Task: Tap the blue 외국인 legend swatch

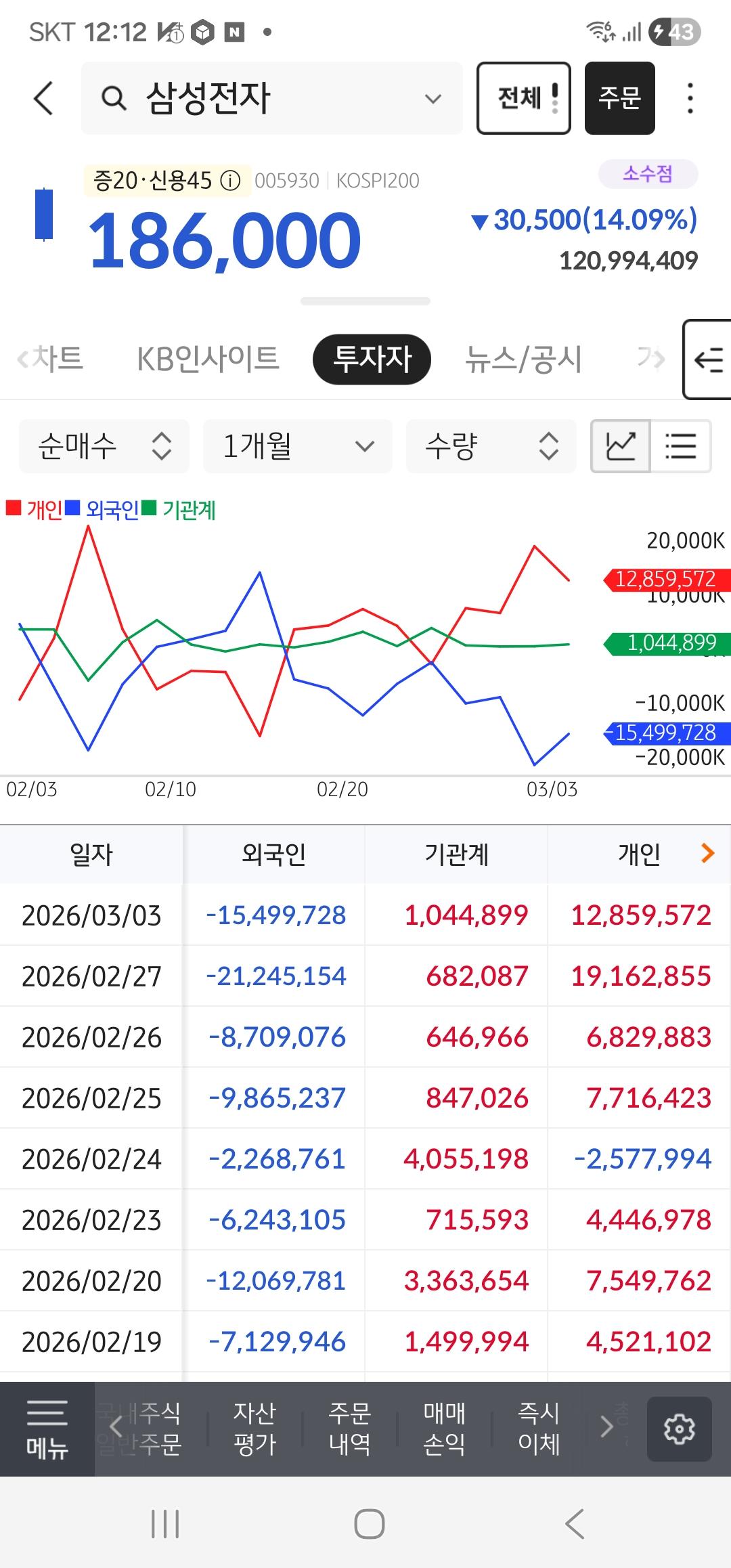Action: 72,508
